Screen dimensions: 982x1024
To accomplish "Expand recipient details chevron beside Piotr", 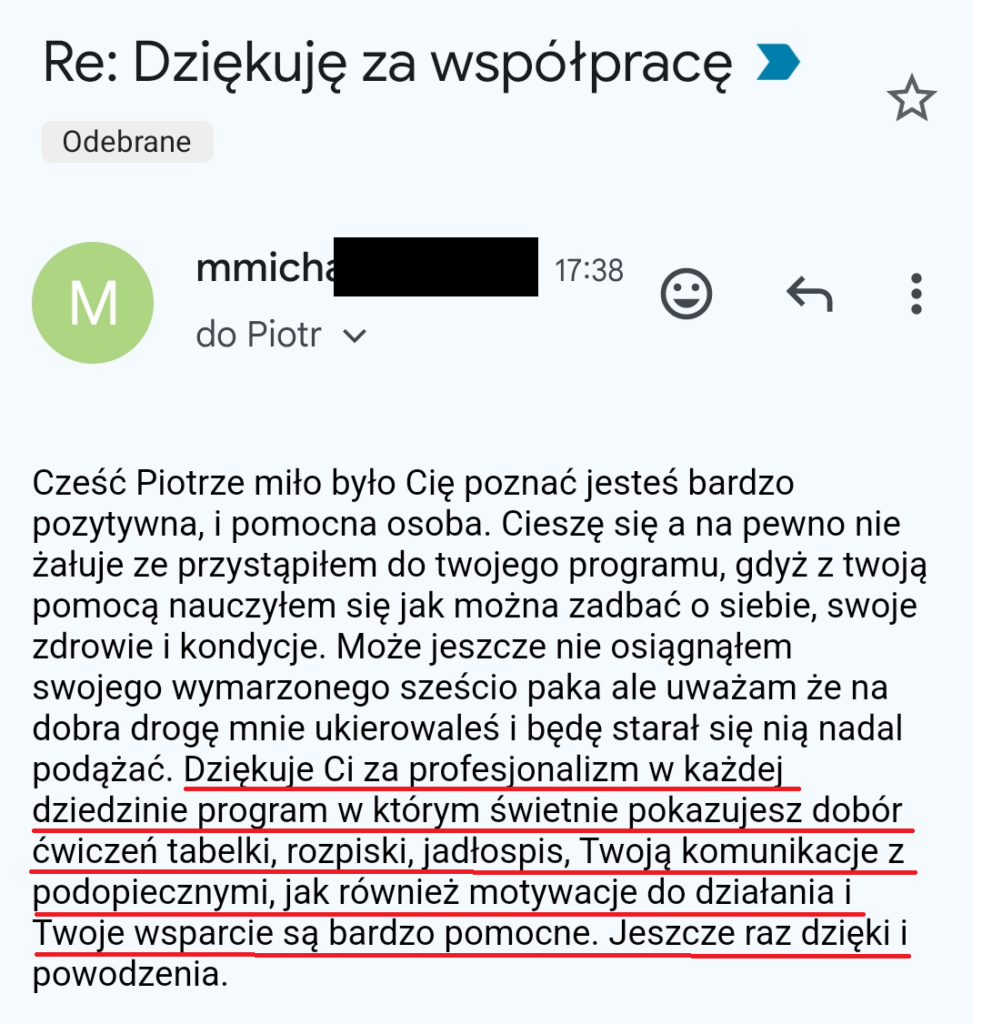I will point(354,337).
